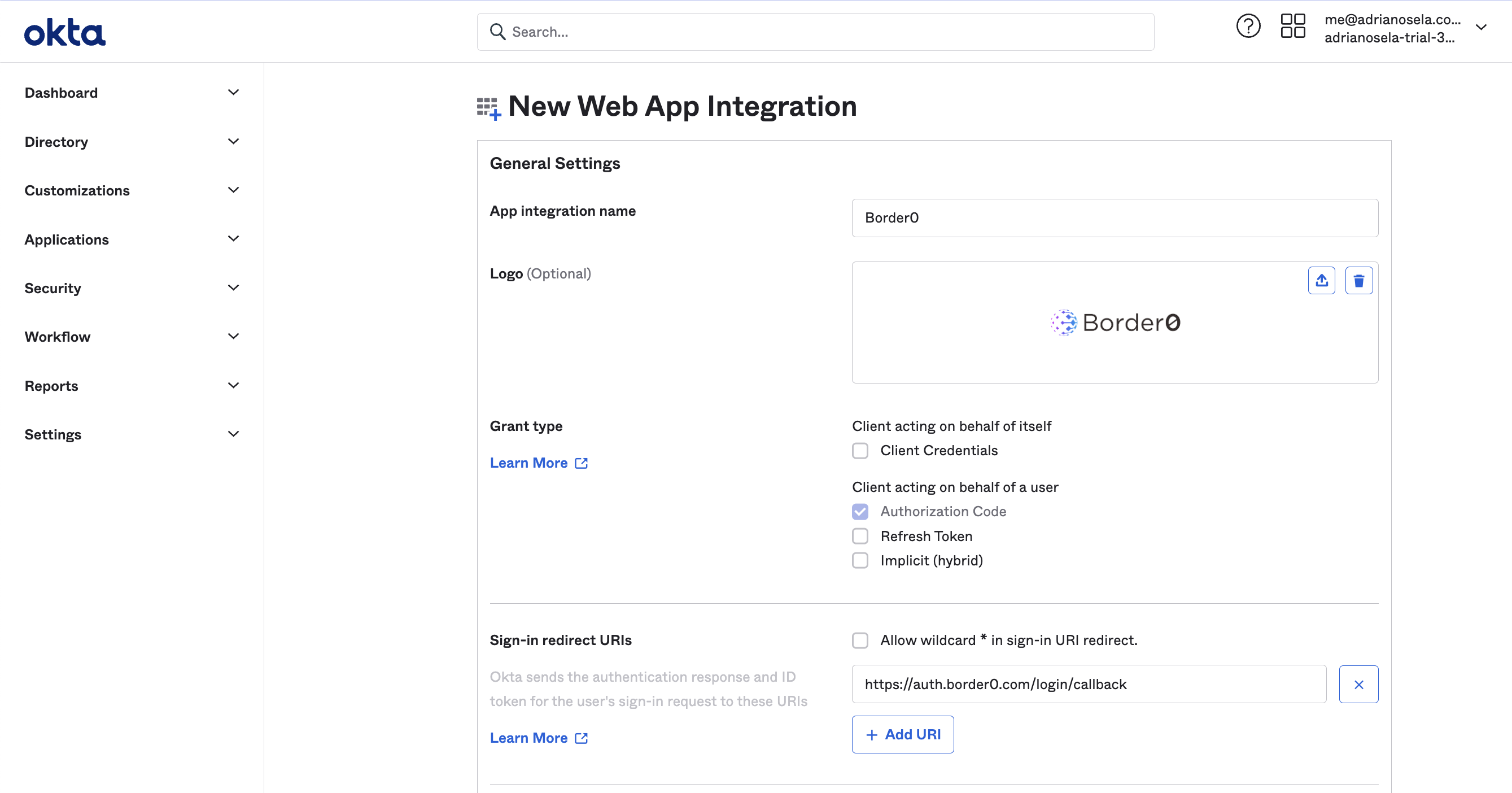The height and width of the screenshot is (793, 1512).
Task: Expand the Settings chevron in the sidebar
Action: [233, 434]
